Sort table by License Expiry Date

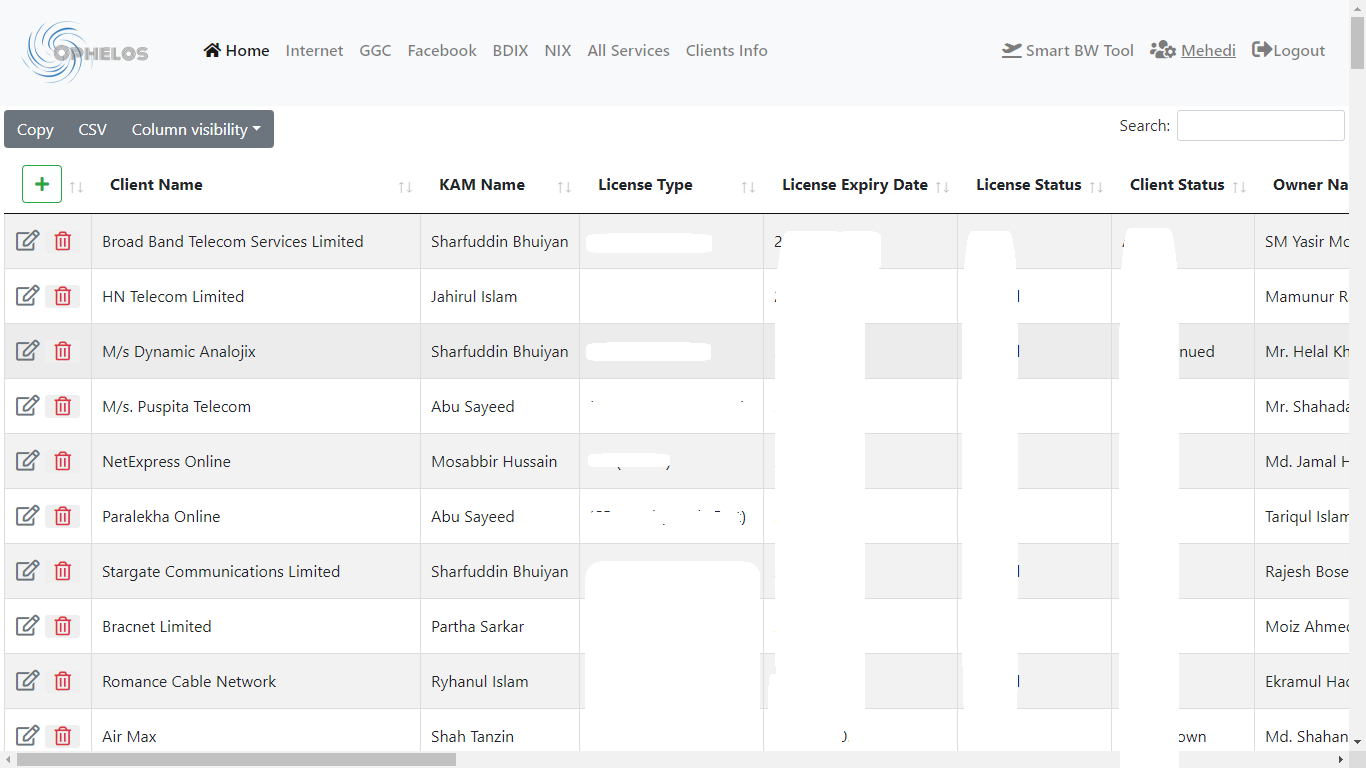[x=855, y=185]
